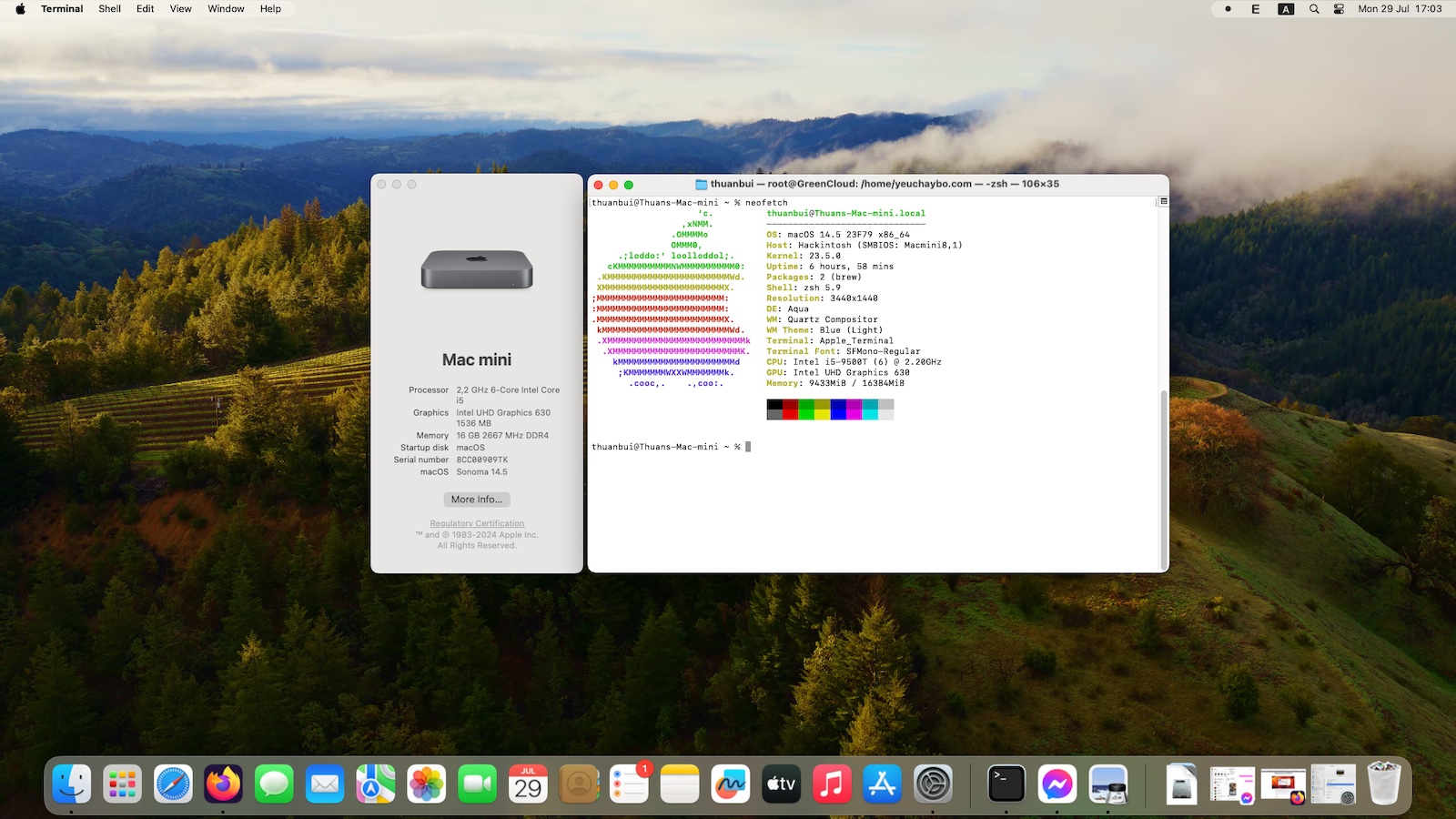This screenshot has height=819, width=1456.
Task: Open Finder from the Dock
Action: (x=71, y=783)
